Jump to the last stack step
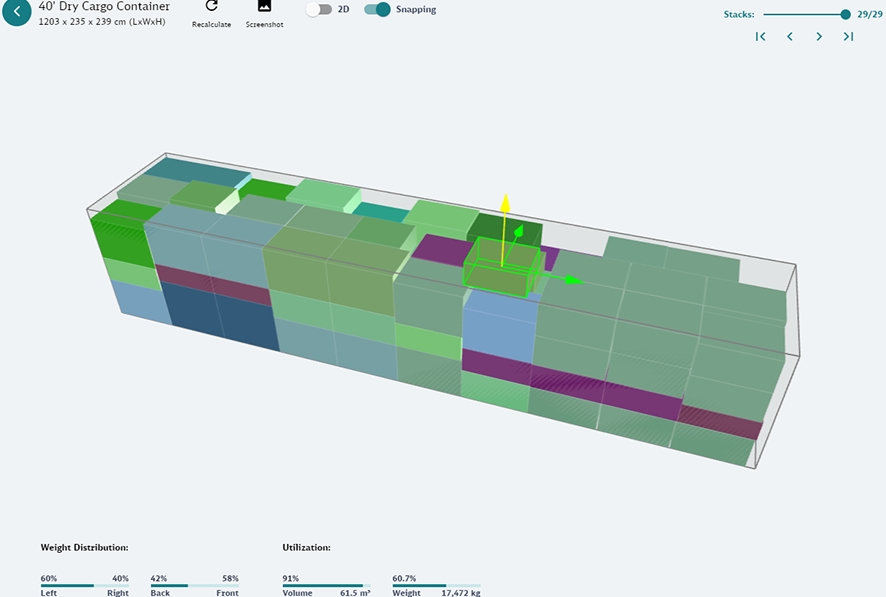 (848, 37)
